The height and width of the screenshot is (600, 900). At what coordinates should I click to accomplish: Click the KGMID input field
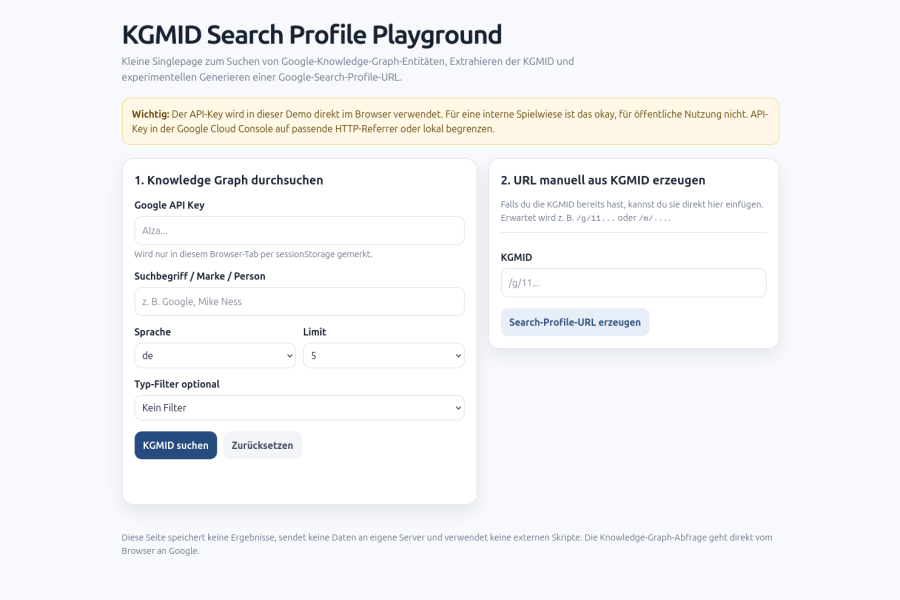633,282
